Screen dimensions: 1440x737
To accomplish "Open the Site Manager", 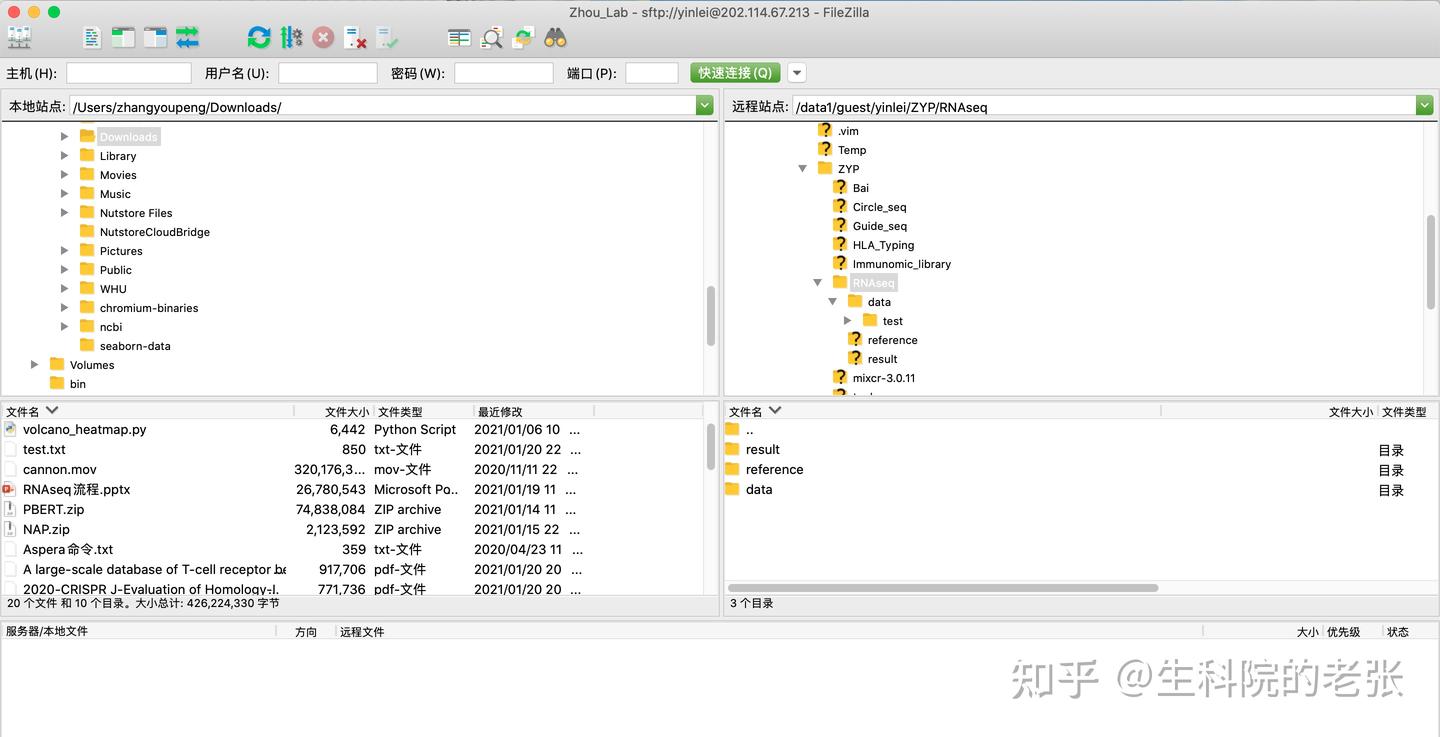I will 18,37.
